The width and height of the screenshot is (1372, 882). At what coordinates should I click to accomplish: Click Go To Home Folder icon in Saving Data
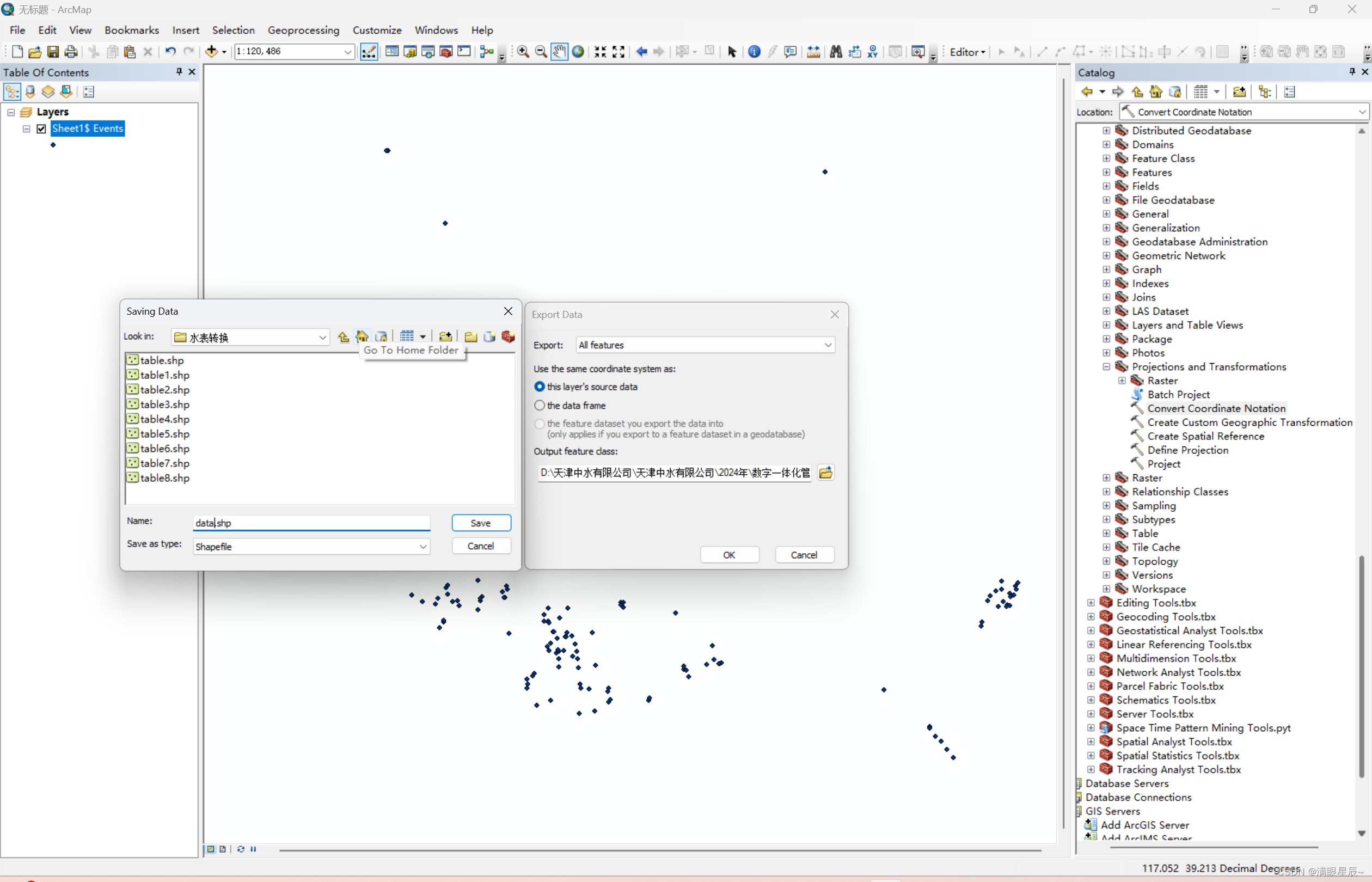tap(362, 337)
